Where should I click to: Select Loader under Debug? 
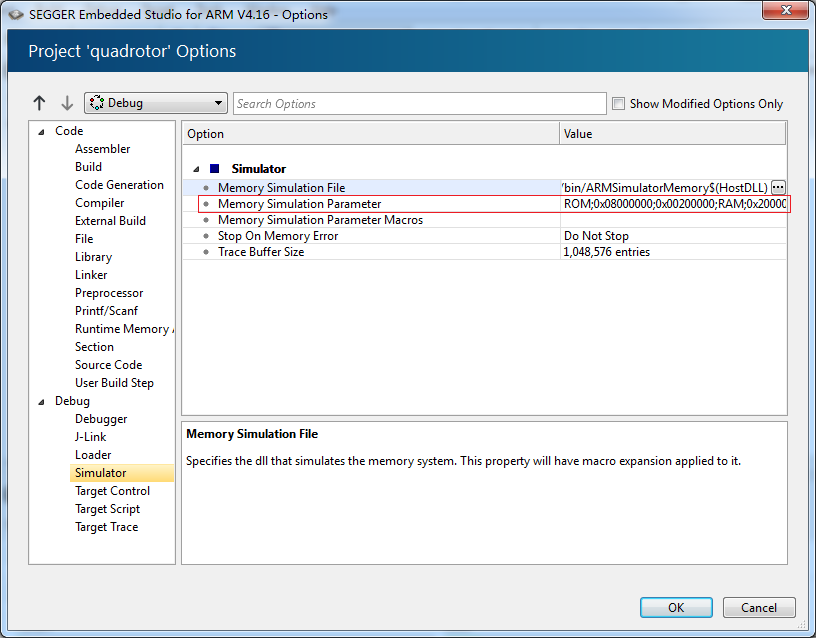click(x=93, y=455)
